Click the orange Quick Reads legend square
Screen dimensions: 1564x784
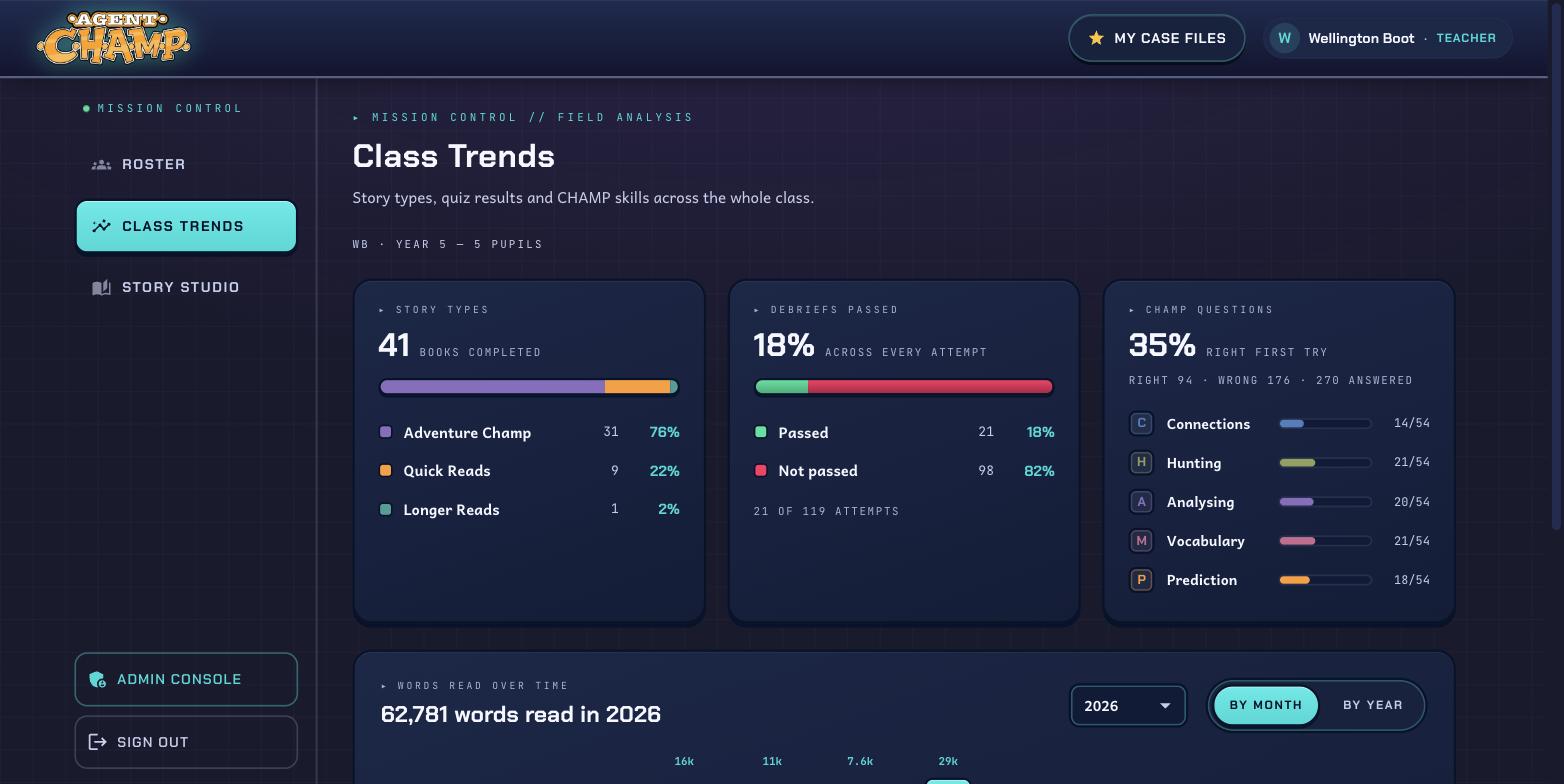(385, 470)
